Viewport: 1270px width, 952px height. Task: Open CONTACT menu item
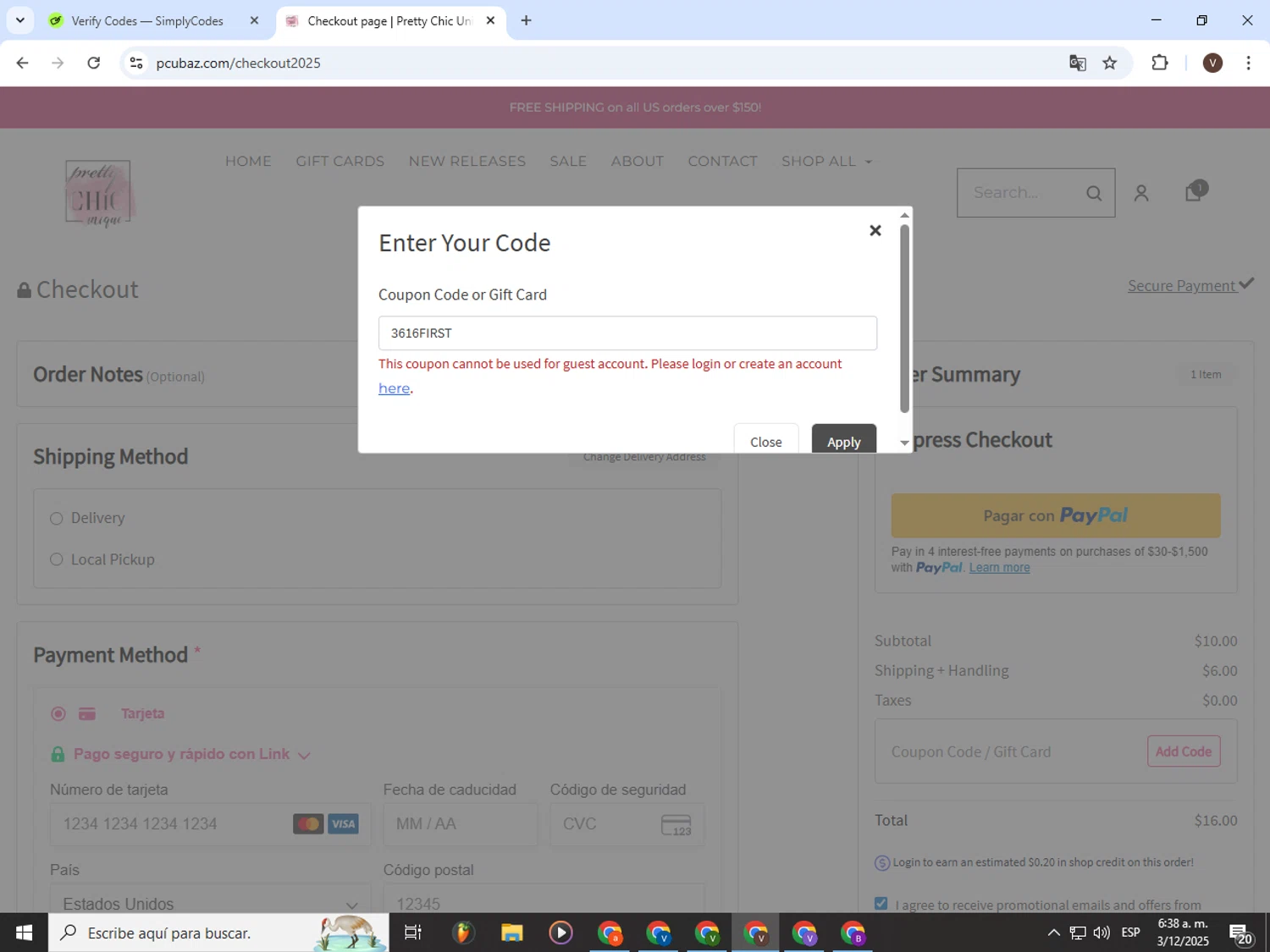tap(722, 161)
